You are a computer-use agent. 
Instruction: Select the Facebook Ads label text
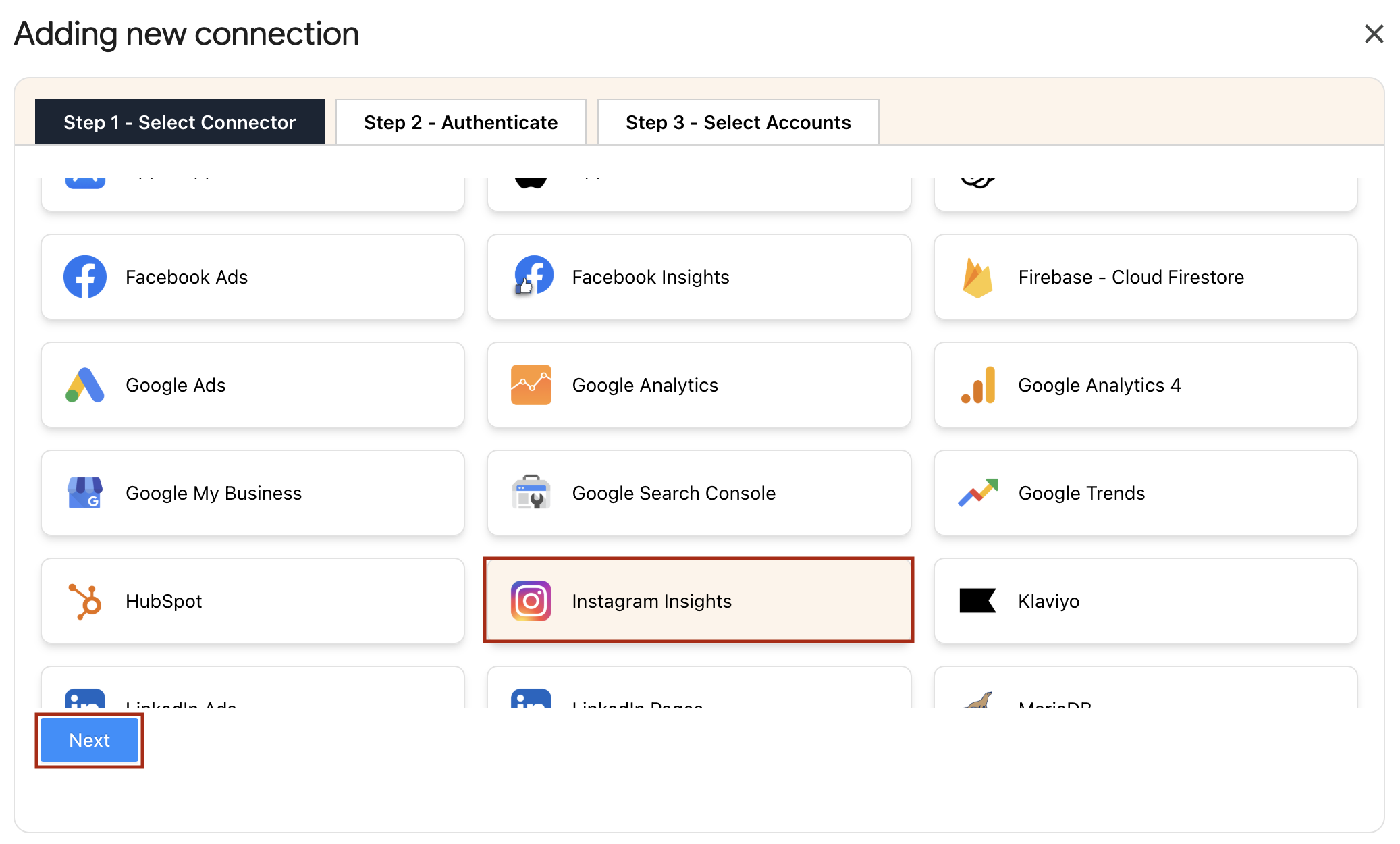[x=187, y=277]
